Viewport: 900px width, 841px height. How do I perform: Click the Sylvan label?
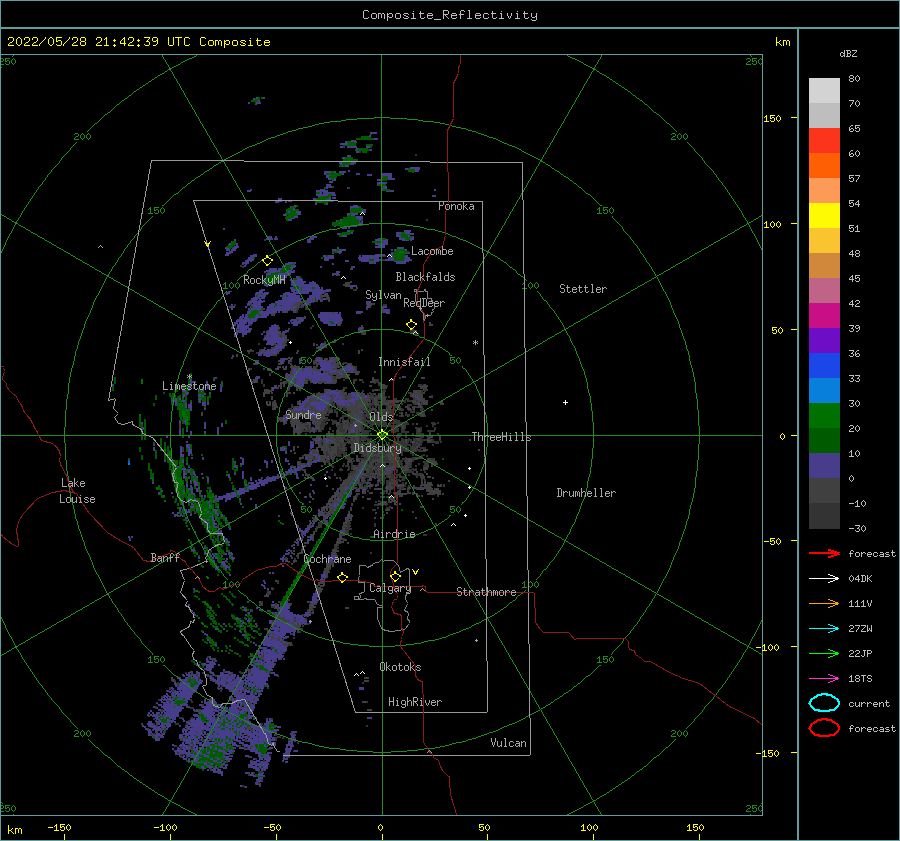point(383,296)
